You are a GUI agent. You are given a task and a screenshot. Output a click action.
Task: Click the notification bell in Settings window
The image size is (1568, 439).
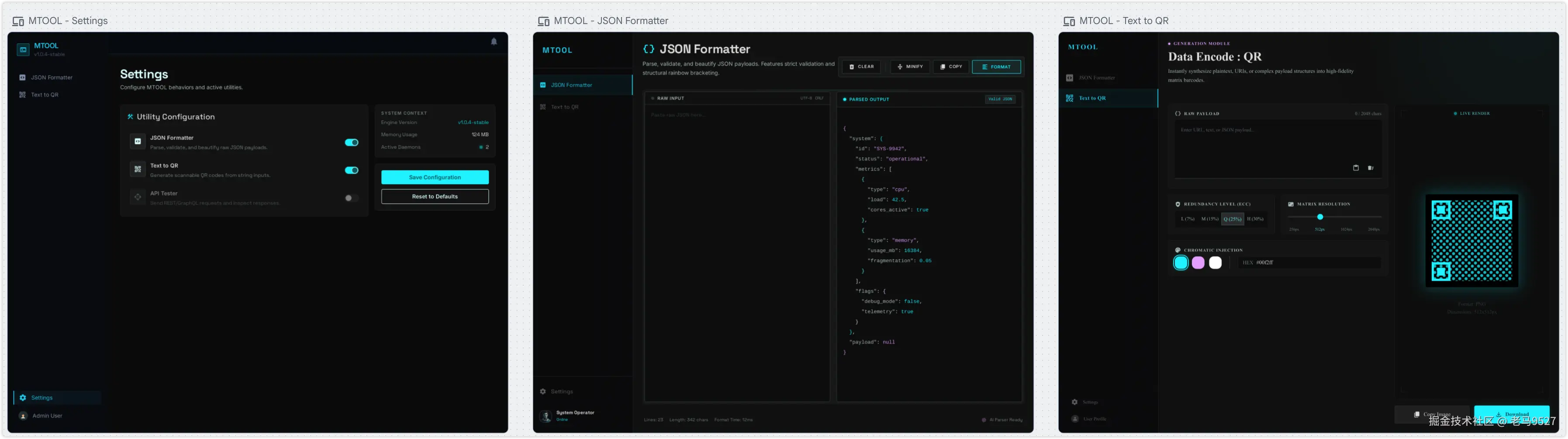pyautogui.click(x=494, y=42)
